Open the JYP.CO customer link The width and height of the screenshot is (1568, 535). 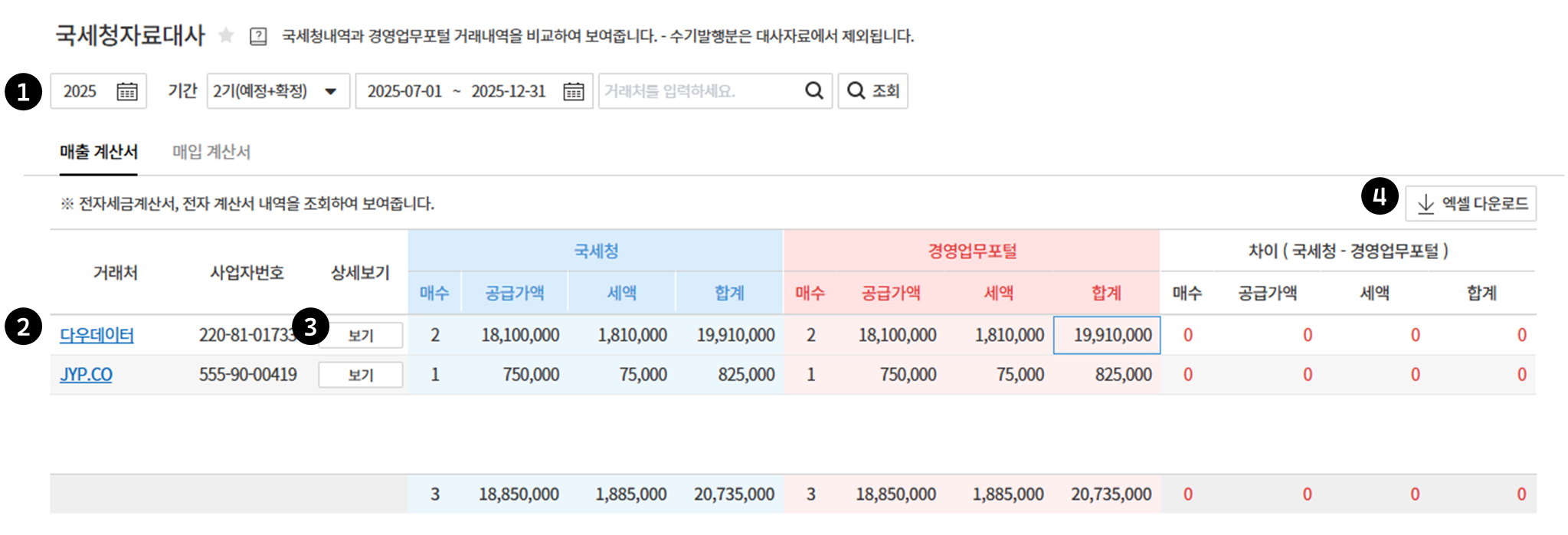[x=86, y=375]
